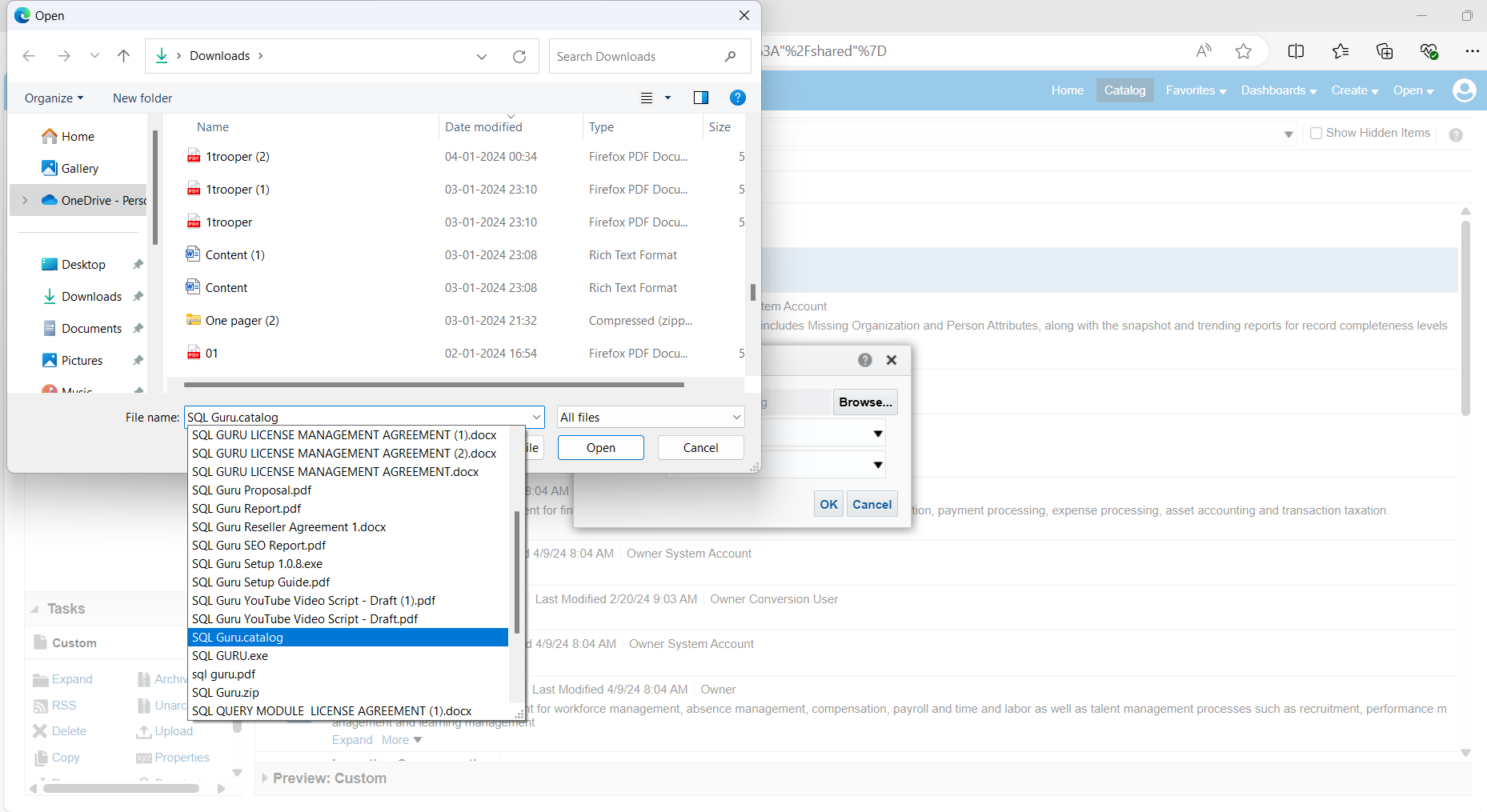The width and height of the screenshot is (1487, 812).
Task: Click New folder
Action: tap(142, 98)
